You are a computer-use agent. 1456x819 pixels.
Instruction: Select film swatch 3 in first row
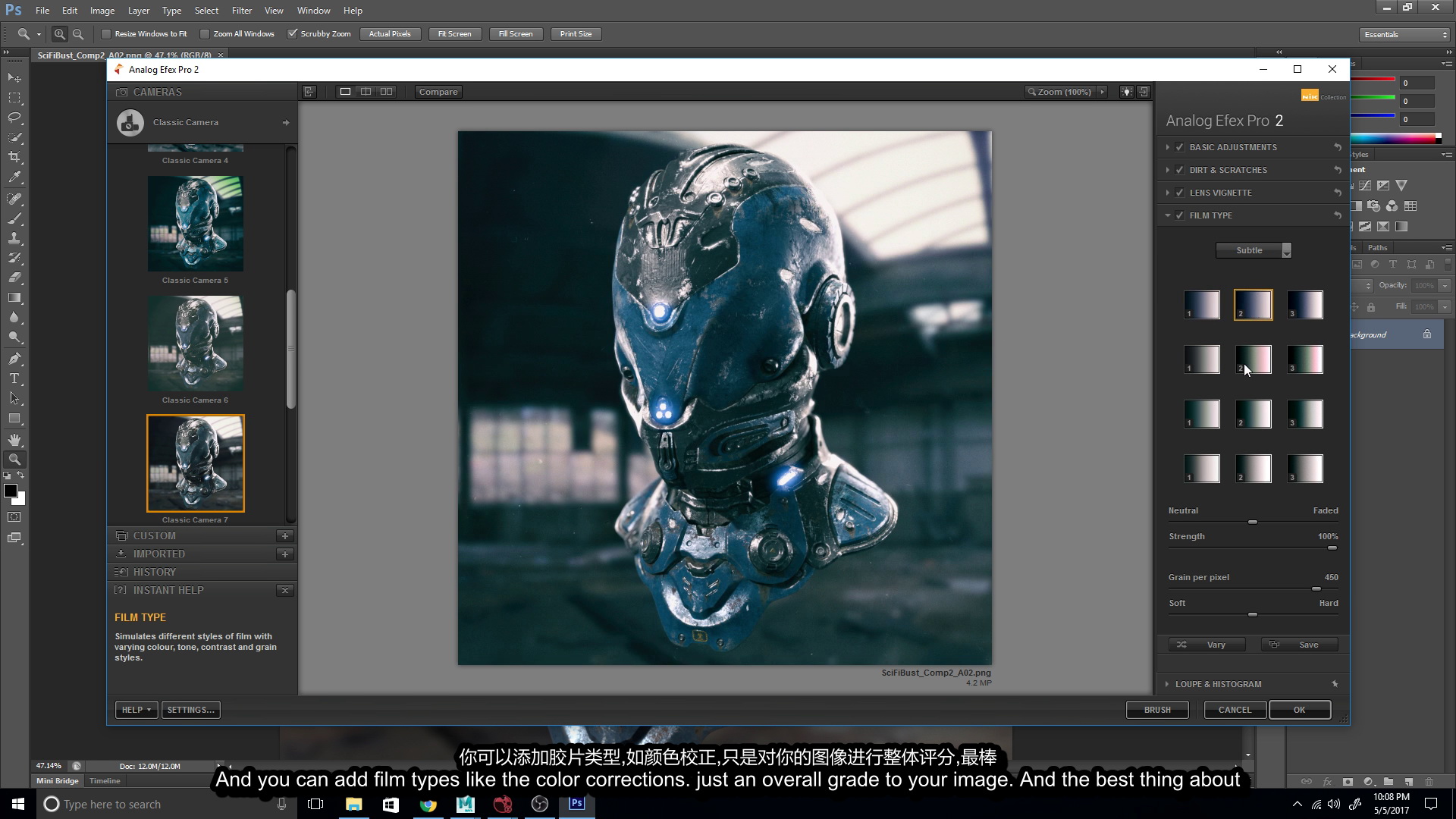coord(1305,305)
